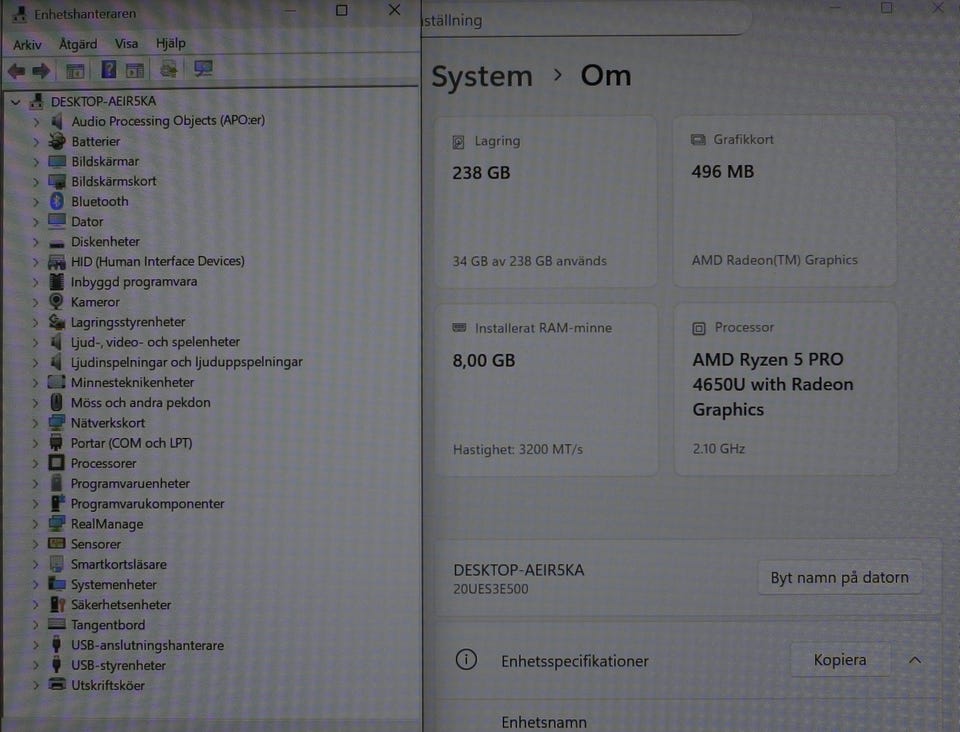Select the RealManage tree row
Image resolution: width=960 pixels, height=732 pixels.
point(107,524)
